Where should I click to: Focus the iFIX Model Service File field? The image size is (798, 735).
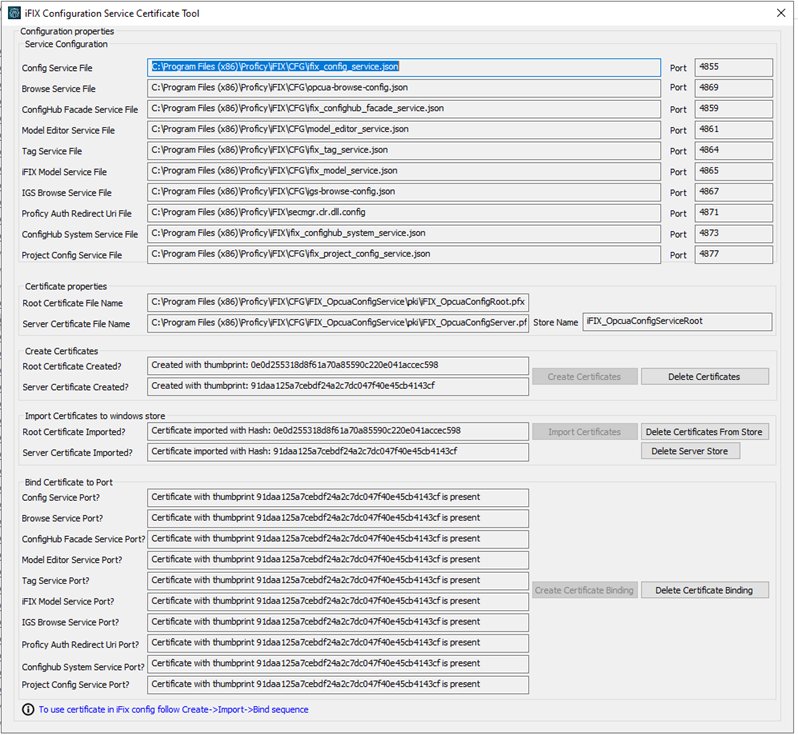404,172
